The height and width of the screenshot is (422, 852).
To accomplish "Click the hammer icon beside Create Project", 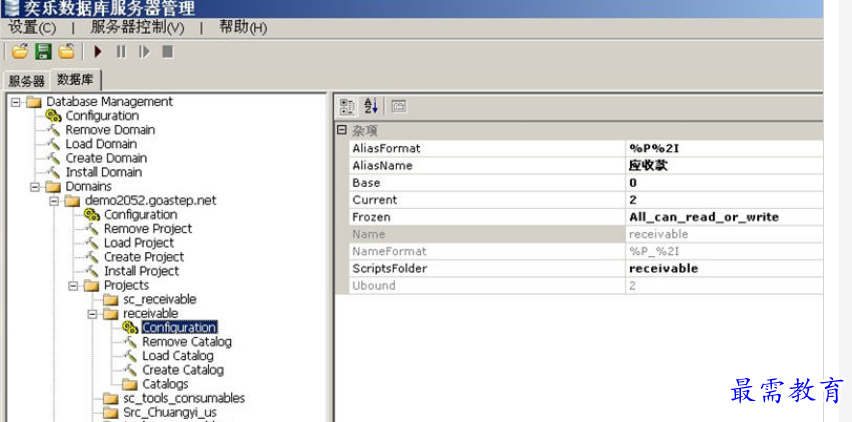I will pyautogui.click(x=92, y=257).
